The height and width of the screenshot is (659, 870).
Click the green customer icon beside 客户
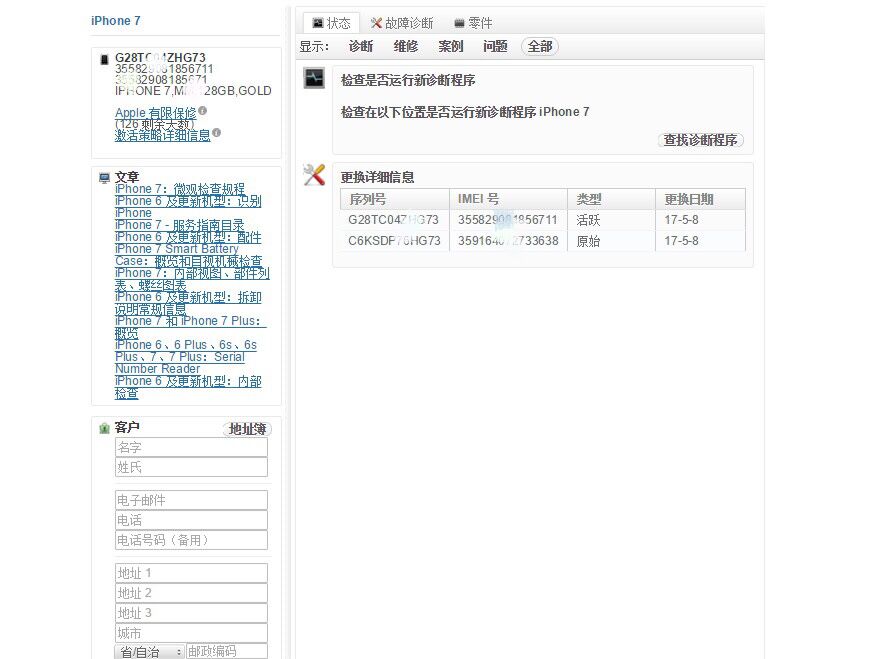[105, 428]
